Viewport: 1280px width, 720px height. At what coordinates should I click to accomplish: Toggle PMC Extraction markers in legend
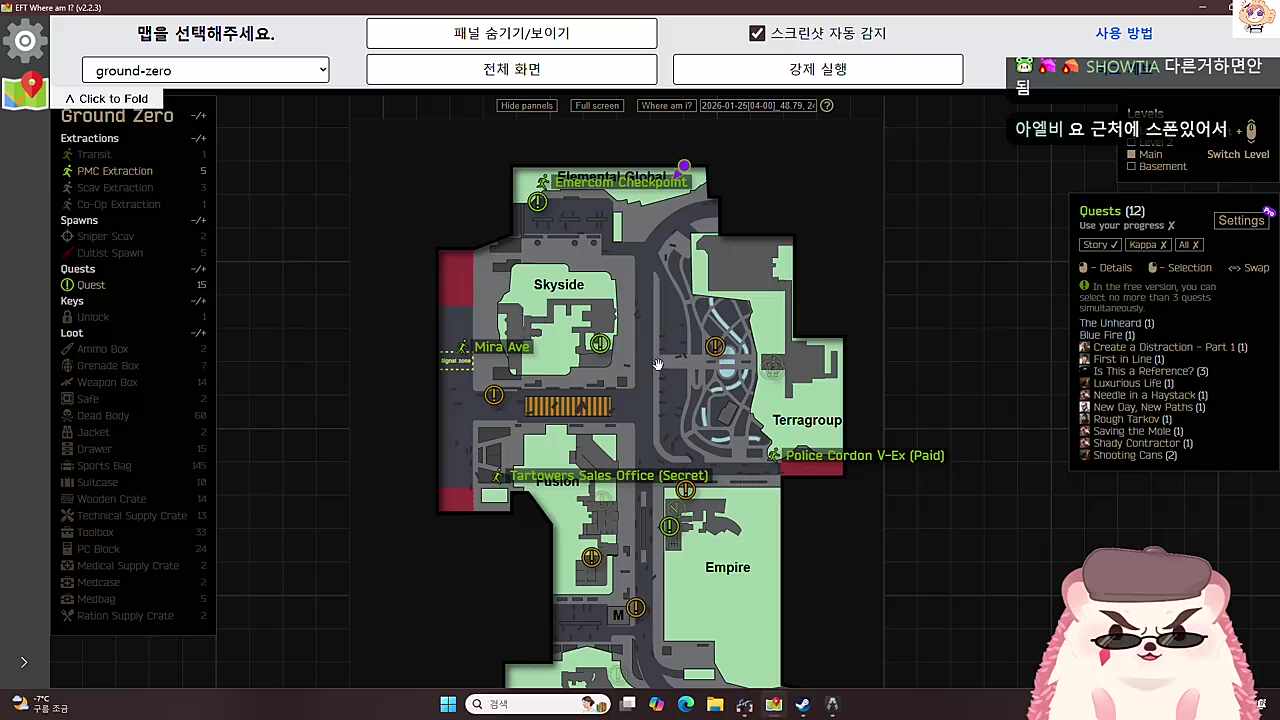point(114,171)
